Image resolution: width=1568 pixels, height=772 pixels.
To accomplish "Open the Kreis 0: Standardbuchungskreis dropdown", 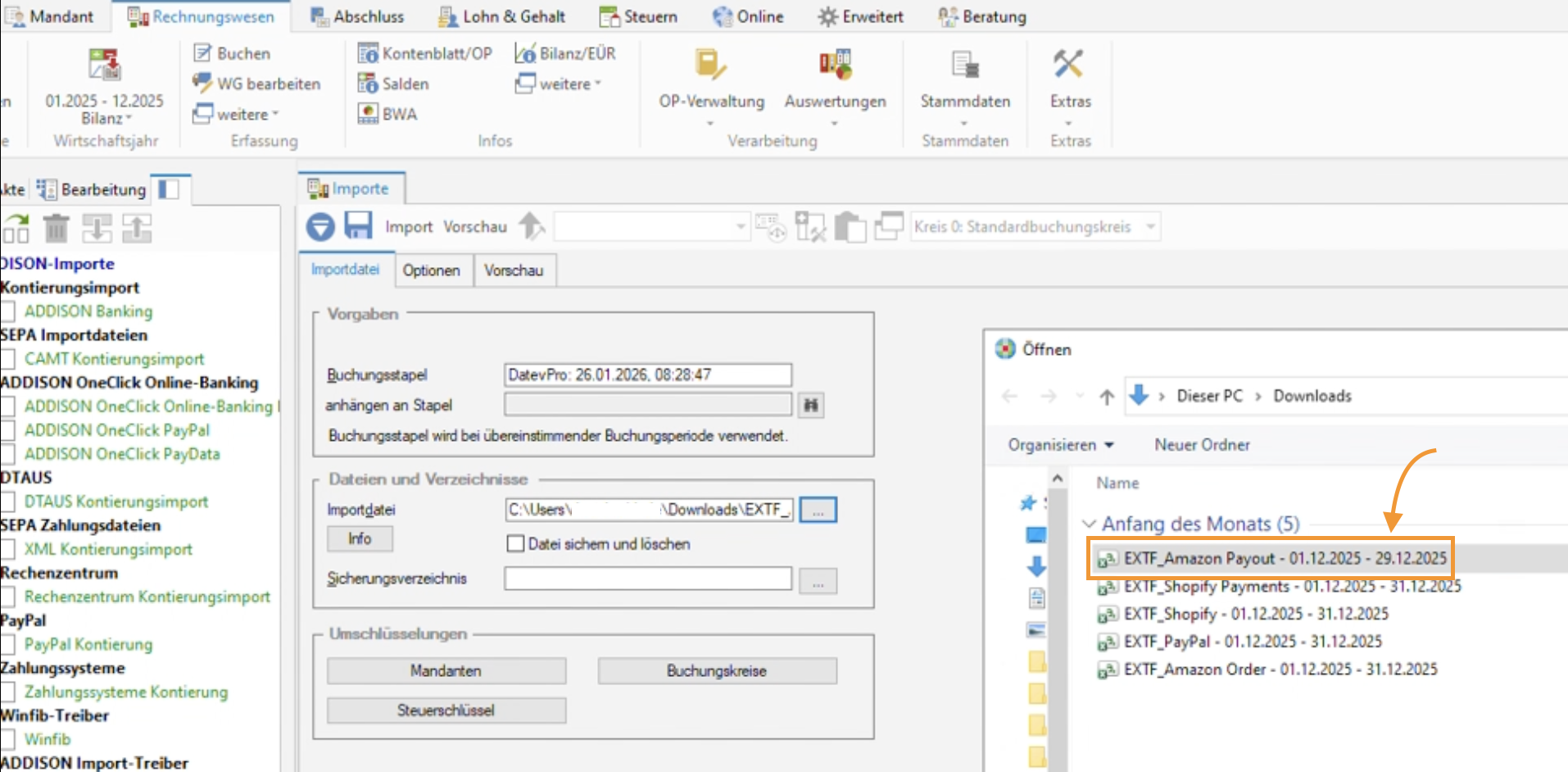I will 1151,227.
